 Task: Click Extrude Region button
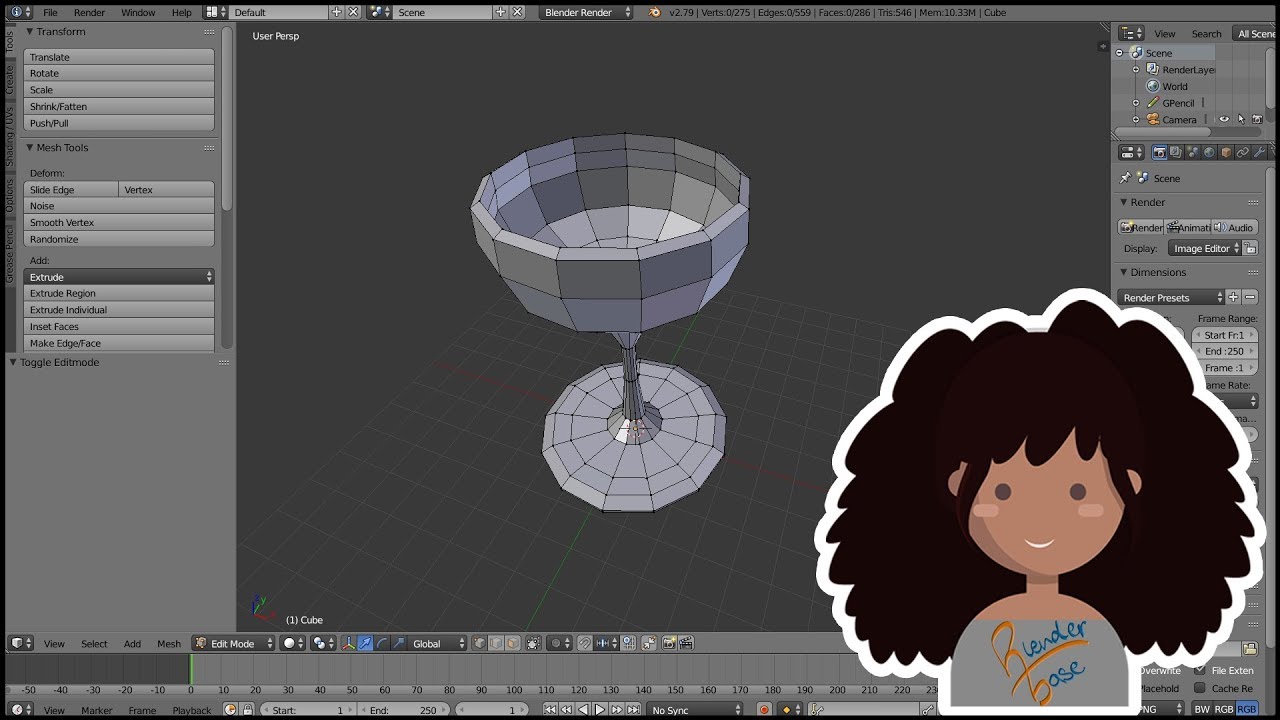click(x=119, y=293)
